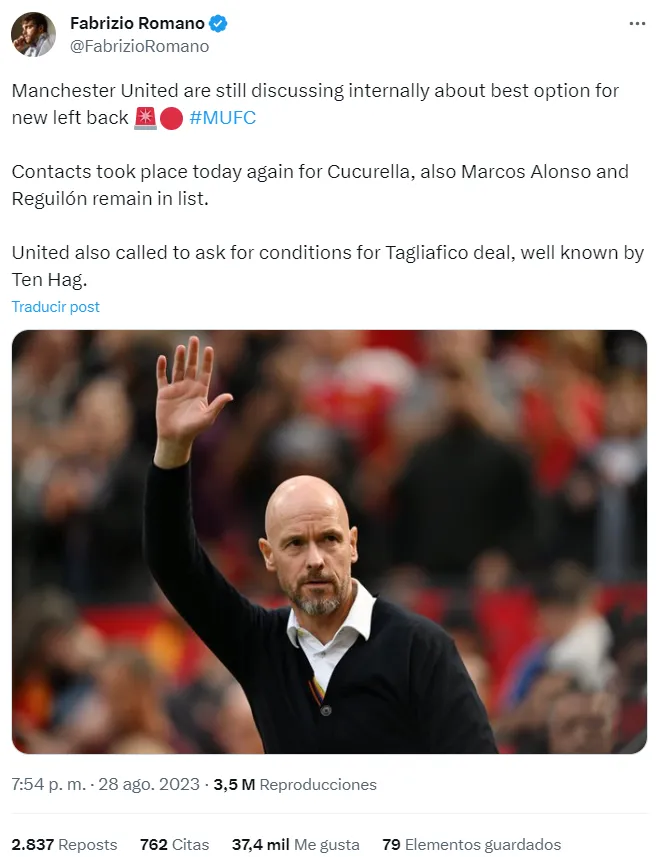Open the #MUFC hashtag
656x857 pixels.
point(222,118)
